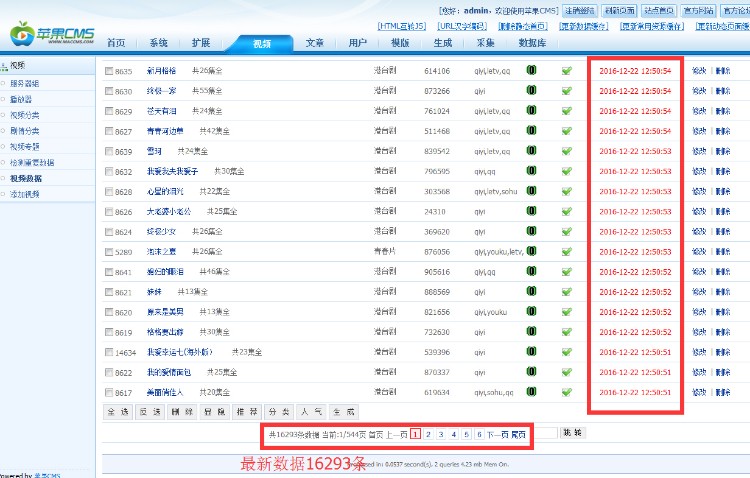Select the checkbox beside ID 8629
Image resolution: width=750 pixels, height=478 pixels.
pos(109,111)
